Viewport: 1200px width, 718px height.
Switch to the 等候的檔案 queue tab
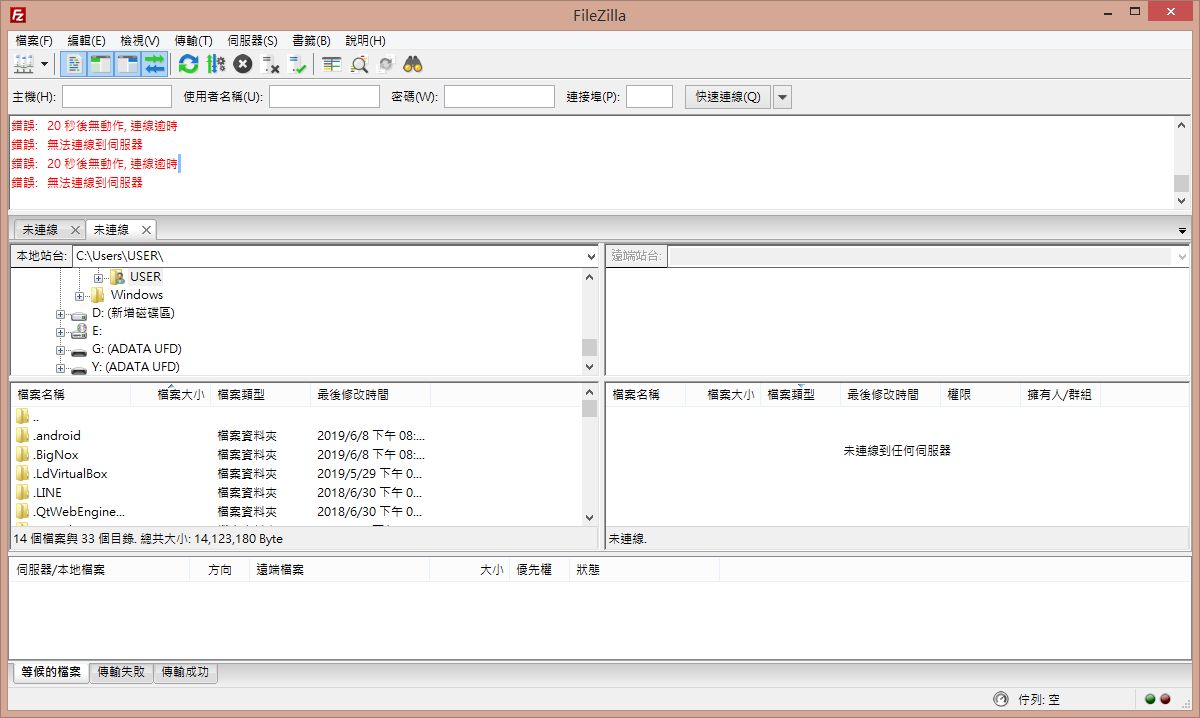50,672
